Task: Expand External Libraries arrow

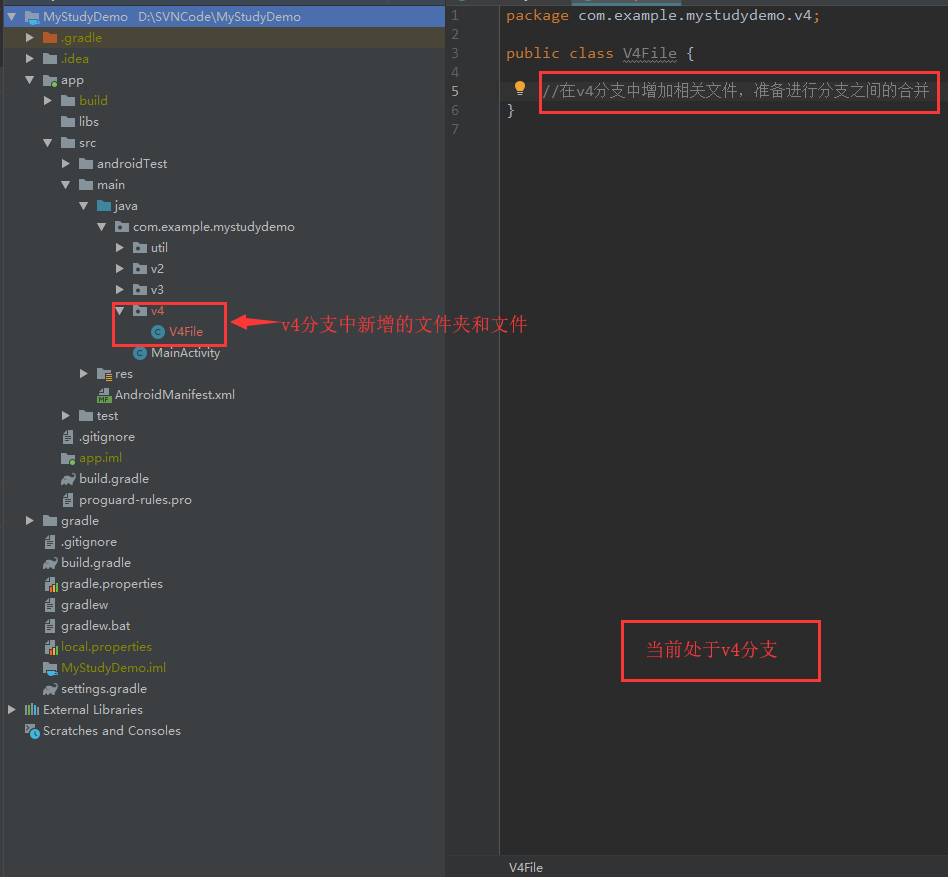Action: [11, 710]
